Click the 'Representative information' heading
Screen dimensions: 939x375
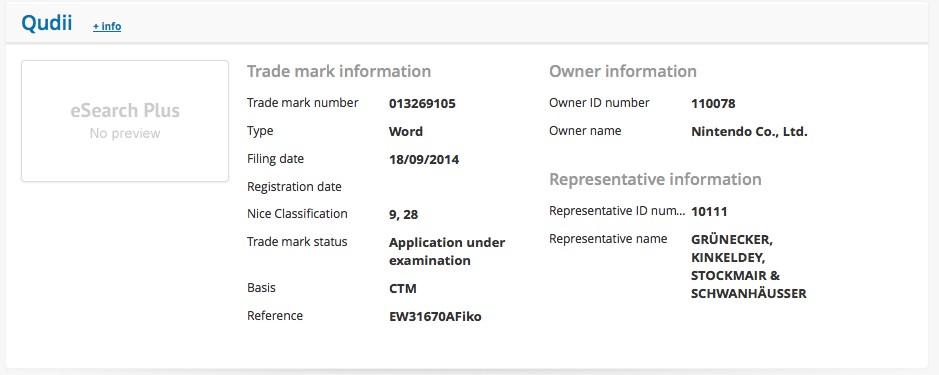(655, 179)
